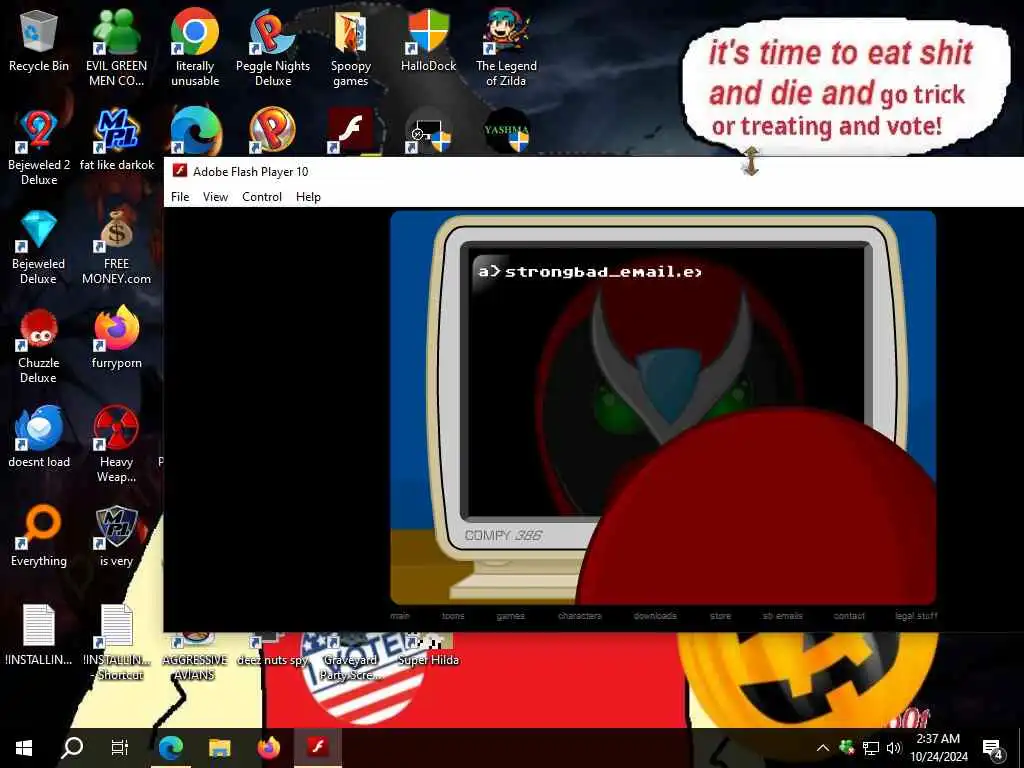
Task: Open the Flash Player desktop shortcut
Action: [x=350, y=131]
